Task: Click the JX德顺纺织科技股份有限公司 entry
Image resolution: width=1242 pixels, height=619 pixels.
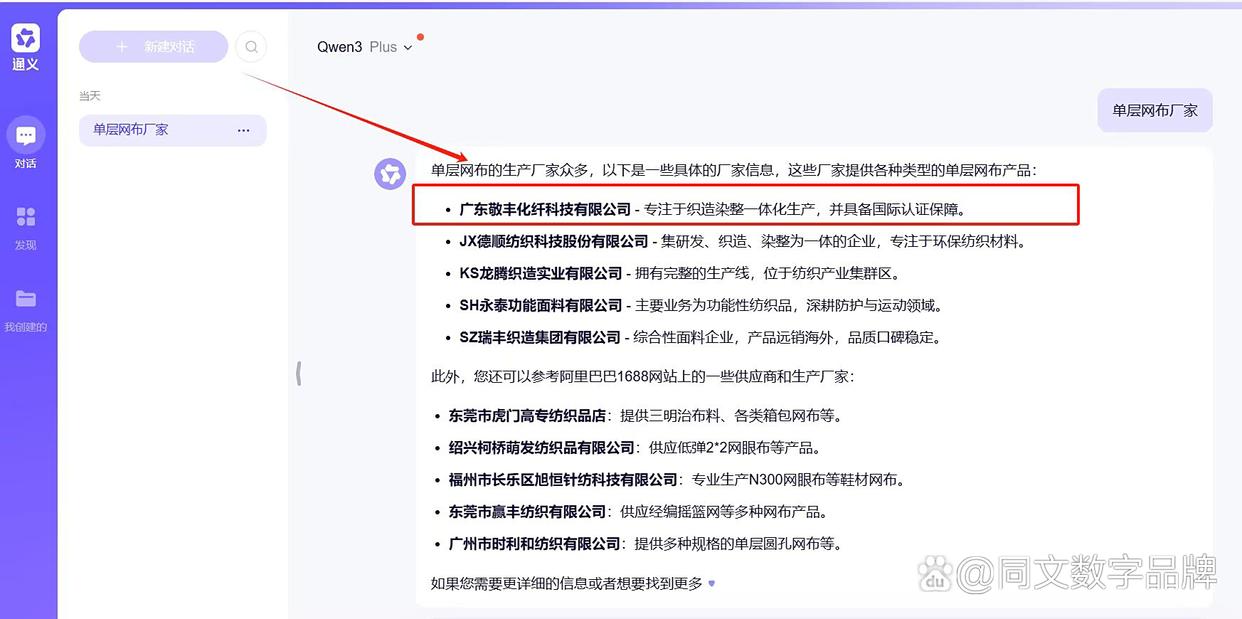Action: click(553, 241)
